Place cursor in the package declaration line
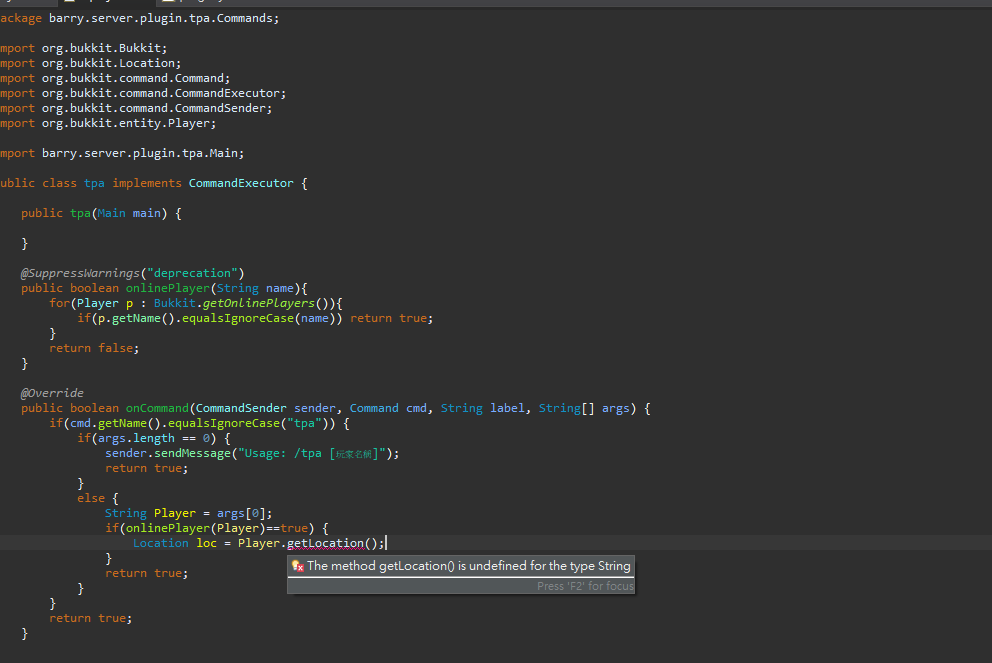The image size is (992, 663). pos(140,18)
